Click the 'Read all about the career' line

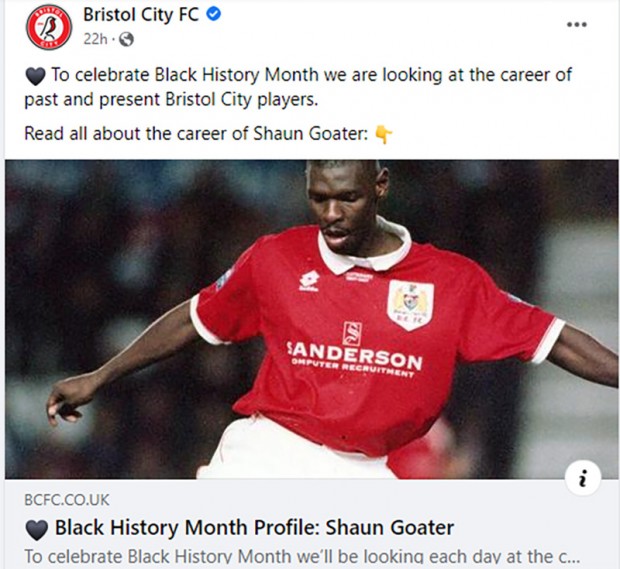(x=197, y=134)
